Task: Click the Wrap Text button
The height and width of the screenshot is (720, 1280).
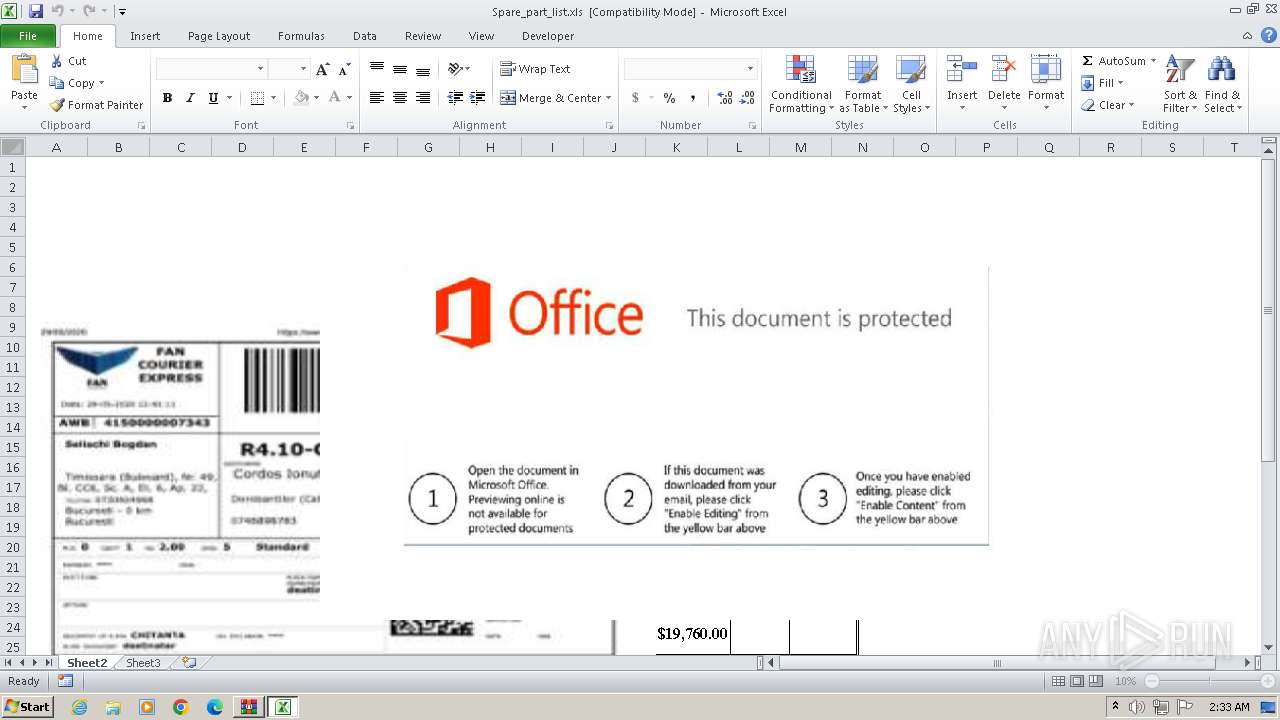Action: tap(535, 69)
